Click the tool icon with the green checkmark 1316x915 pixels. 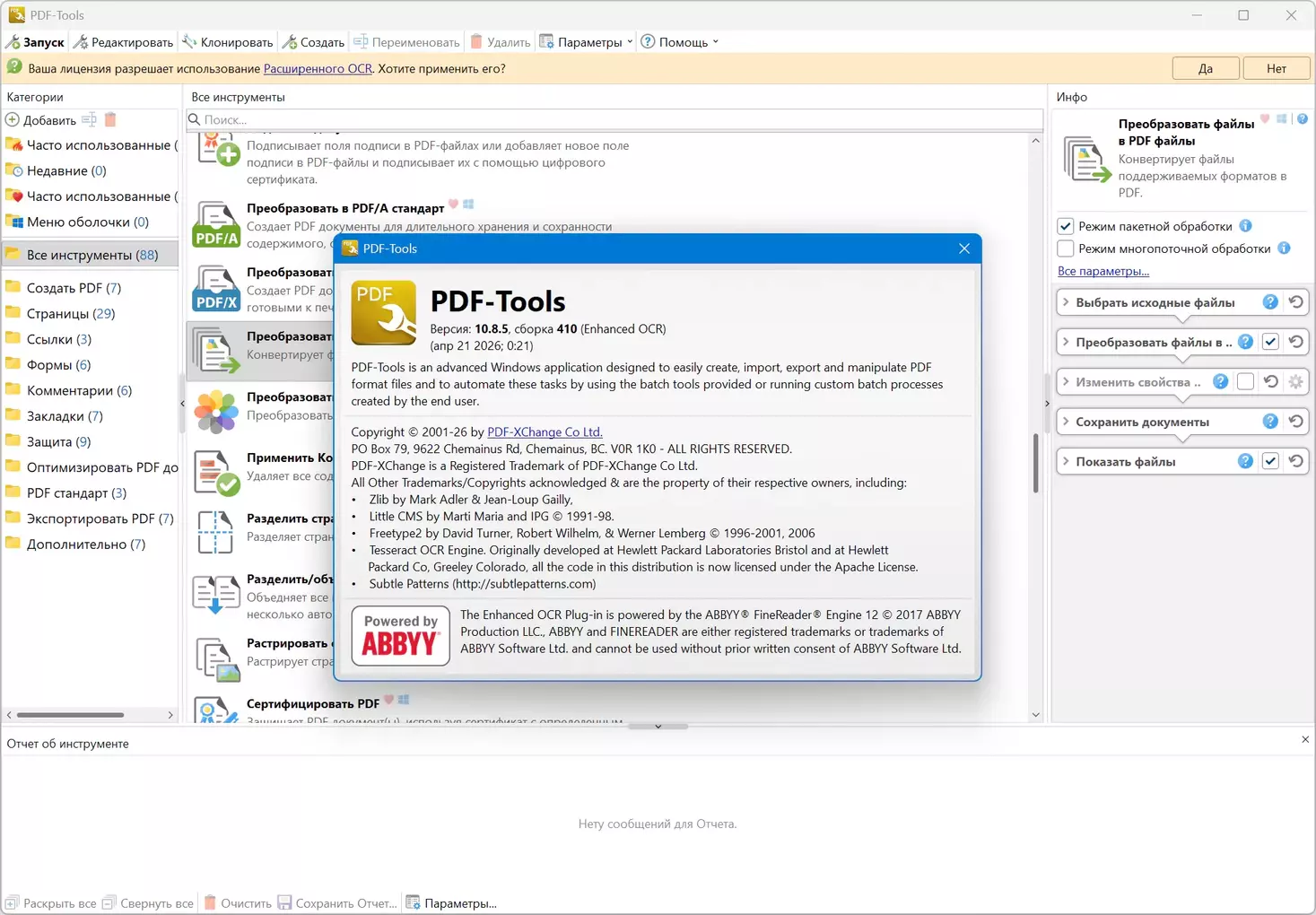[x=216, y=472]
